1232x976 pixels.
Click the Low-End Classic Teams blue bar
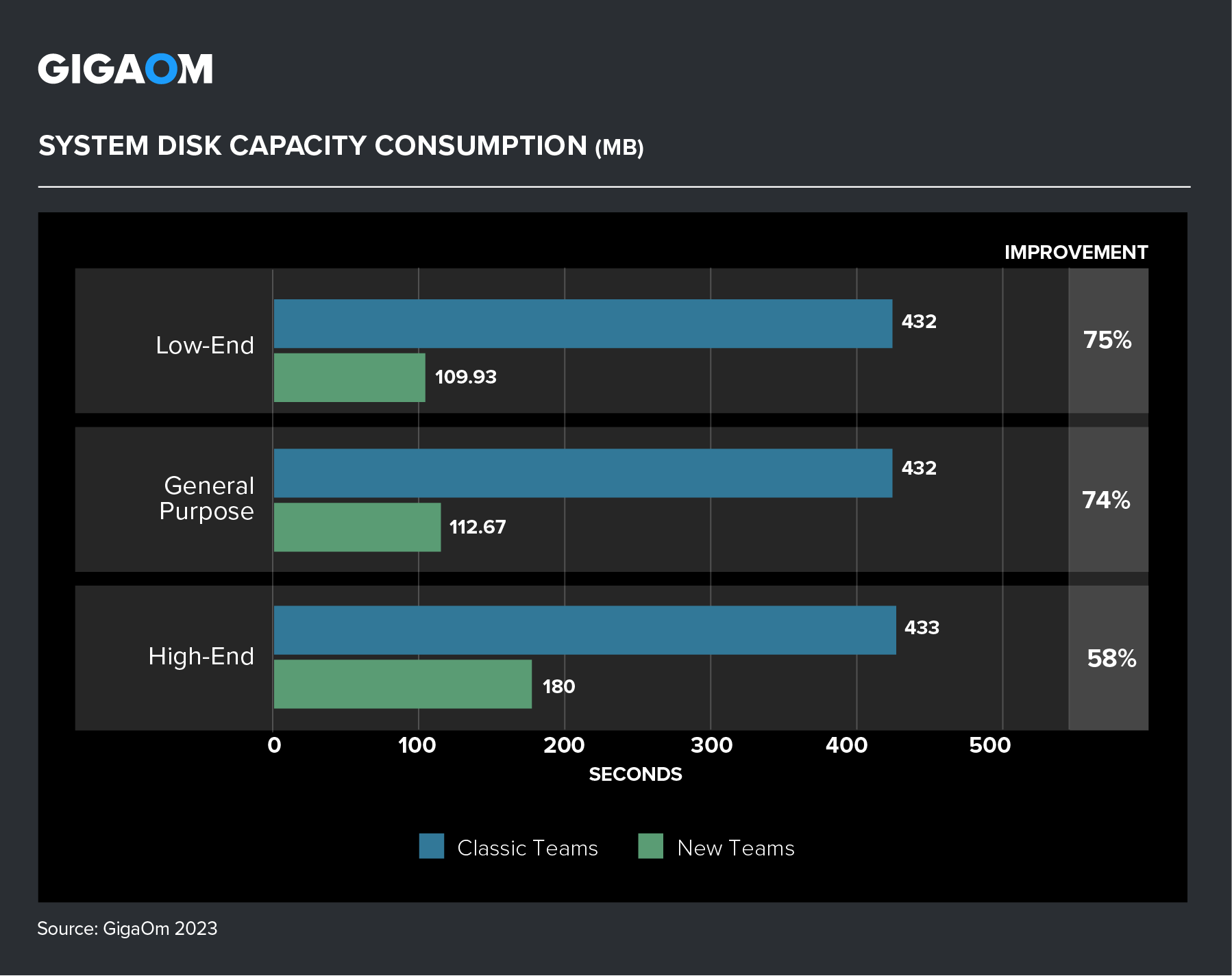pyautogui.click(x=582, y=323)
